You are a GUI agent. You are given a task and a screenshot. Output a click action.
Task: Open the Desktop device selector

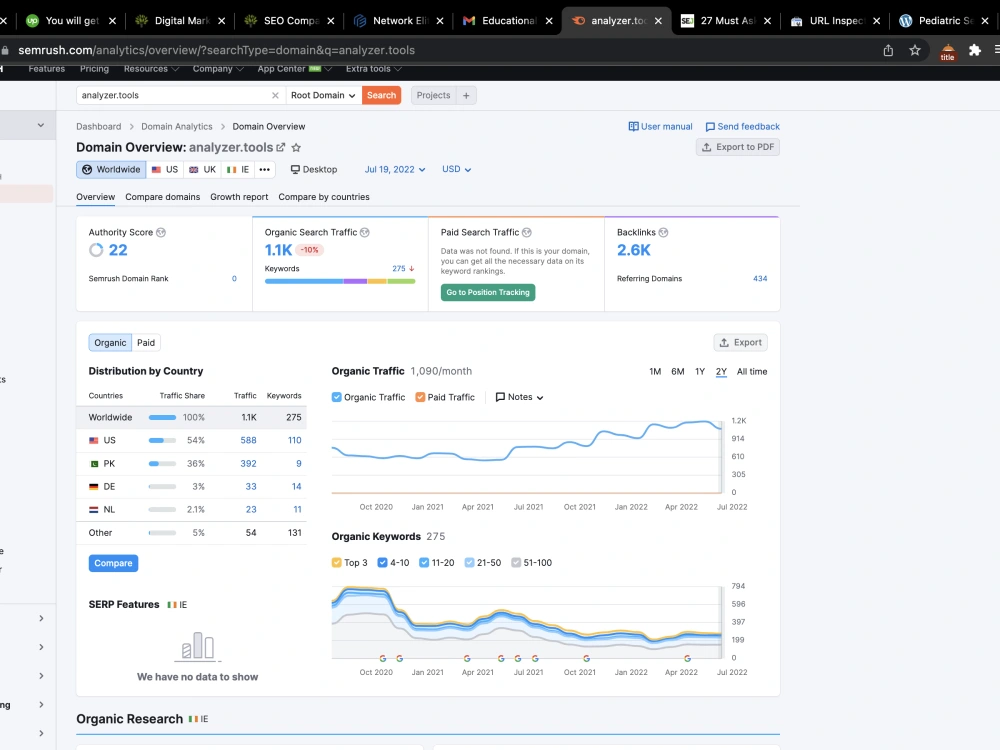tap(314, 170)
